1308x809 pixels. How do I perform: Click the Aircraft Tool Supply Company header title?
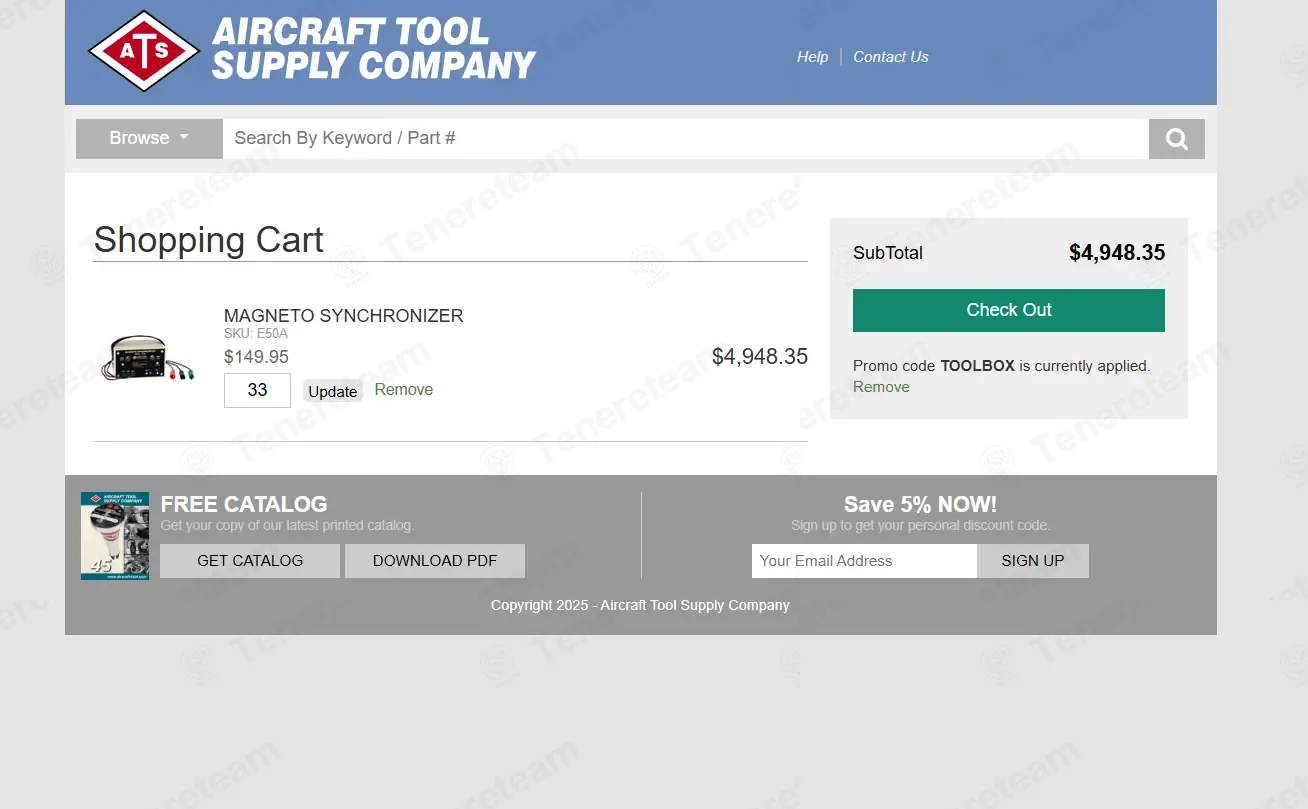pyautogui.click(x=373, y=49)
